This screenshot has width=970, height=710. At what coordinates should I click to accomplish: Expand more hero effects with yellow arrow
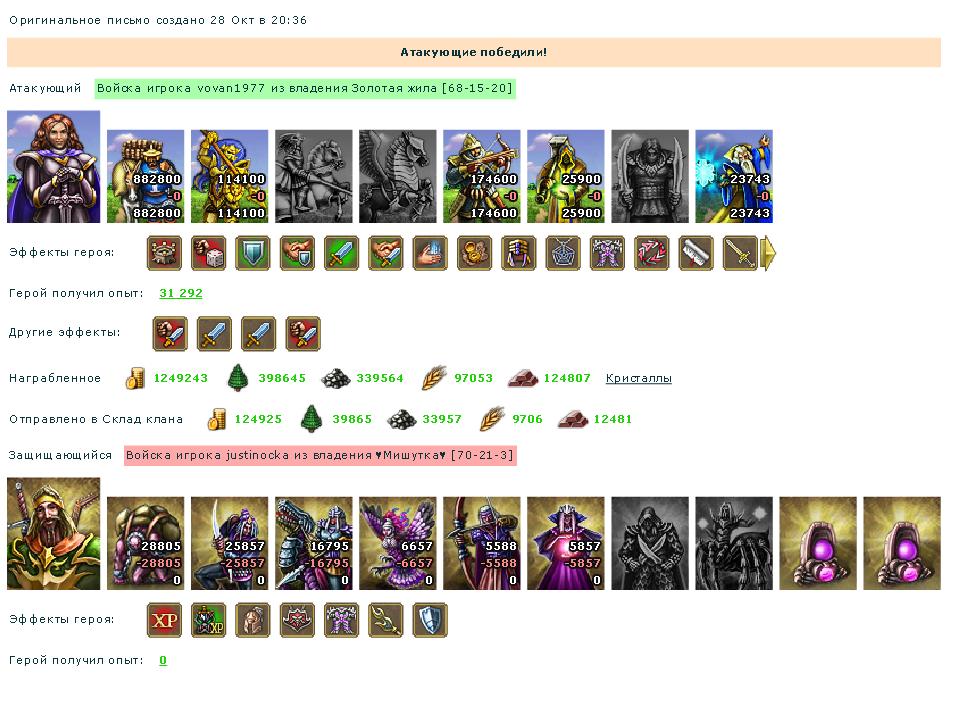click(768, 253)
